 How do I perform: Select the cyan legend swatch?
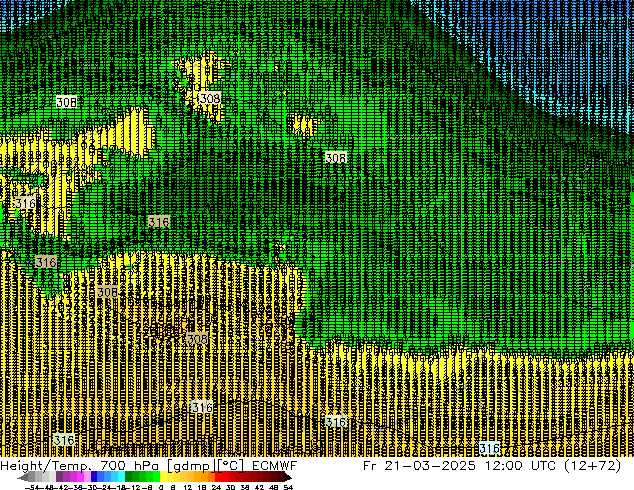click(x=121, y=476)
